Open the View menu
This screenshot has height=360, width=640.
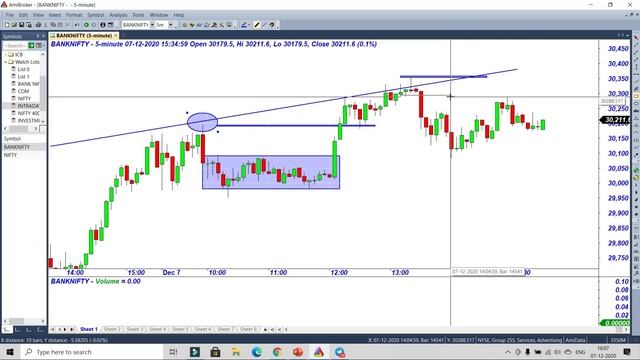click(x=38, y=15)
